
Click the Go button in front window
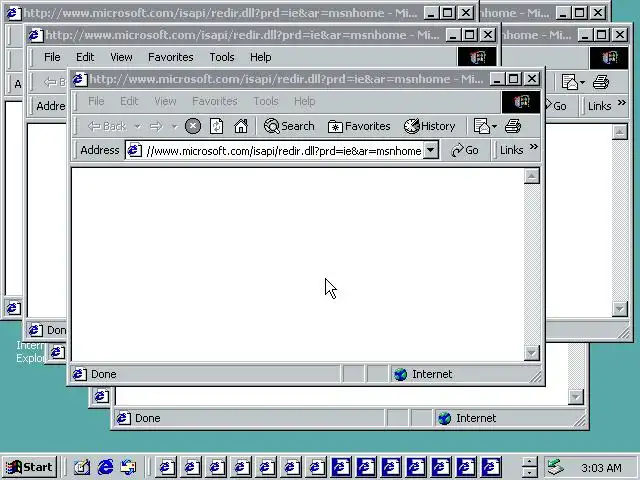tap(465, 150)
